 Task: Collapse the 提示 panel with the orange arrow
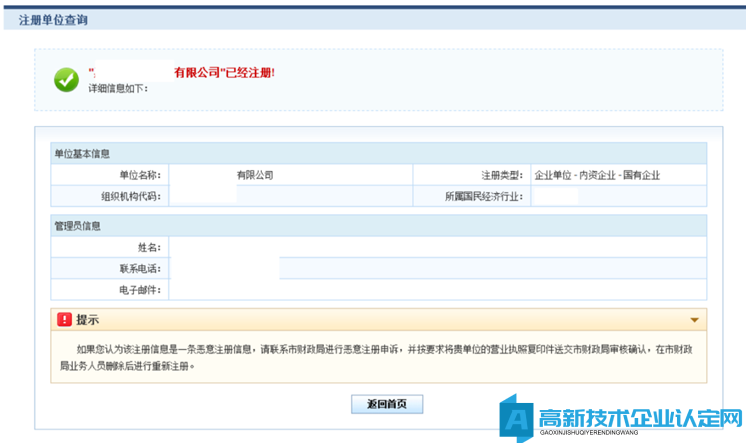(x=694, y=320)
